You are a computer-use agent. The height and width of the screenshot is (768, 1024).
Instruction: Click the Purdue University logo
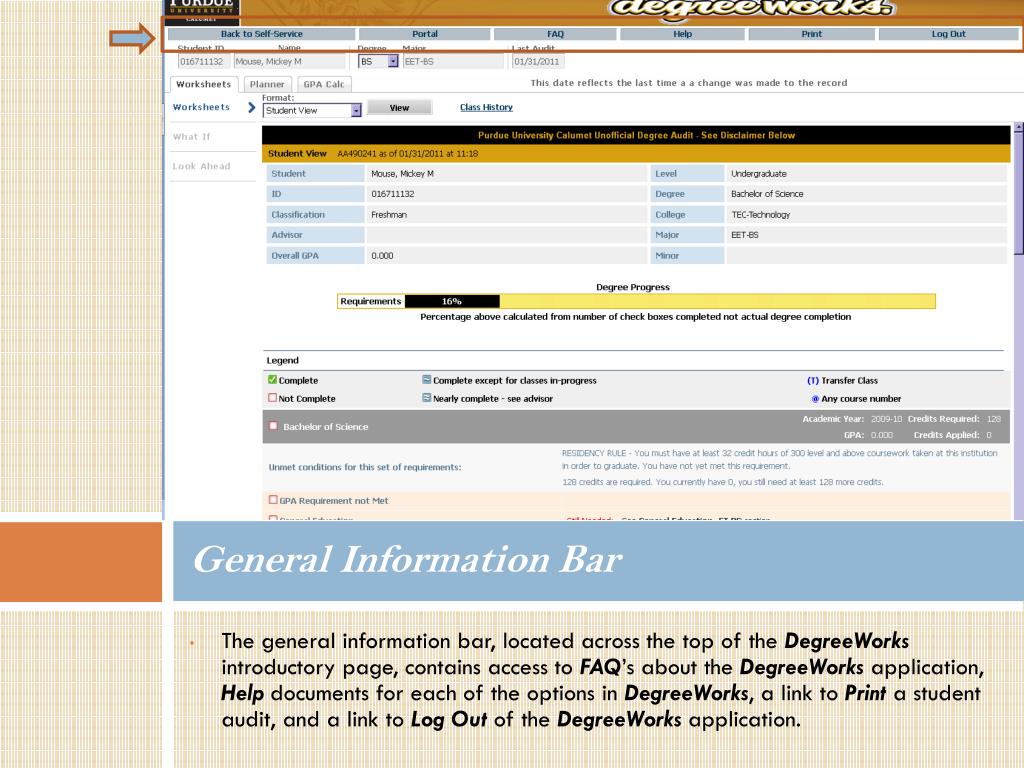pos(202,11)
